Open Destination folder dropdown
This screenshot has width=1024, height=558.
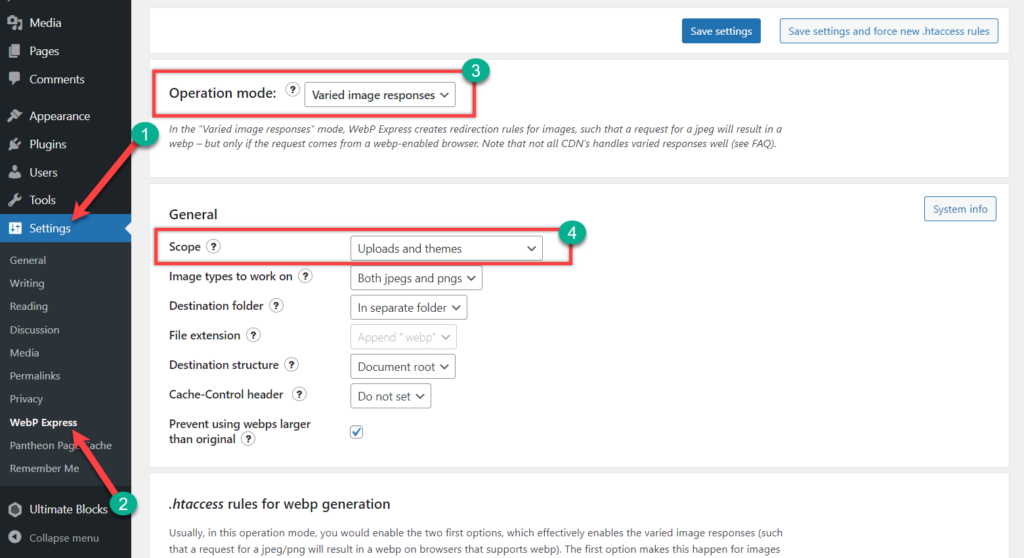point(408,307)
